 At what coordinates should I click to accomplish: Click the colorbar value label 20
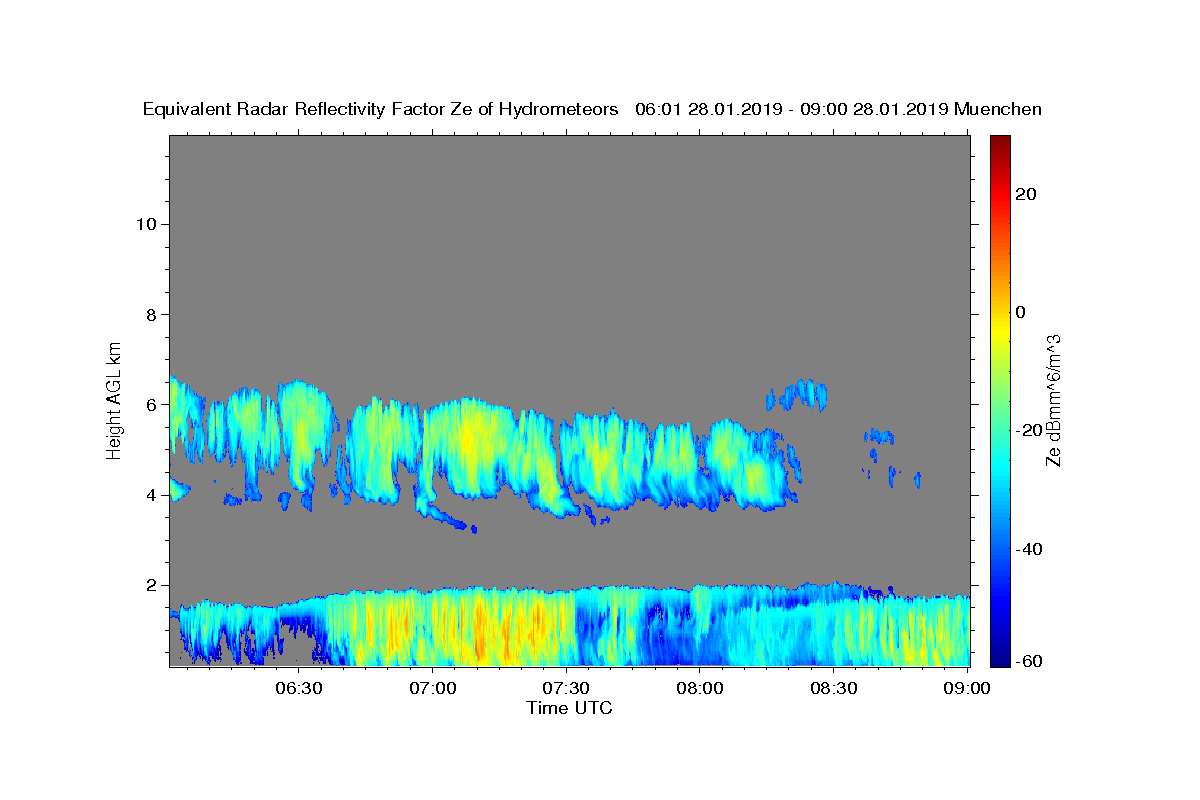click(x=1025, y=194)
